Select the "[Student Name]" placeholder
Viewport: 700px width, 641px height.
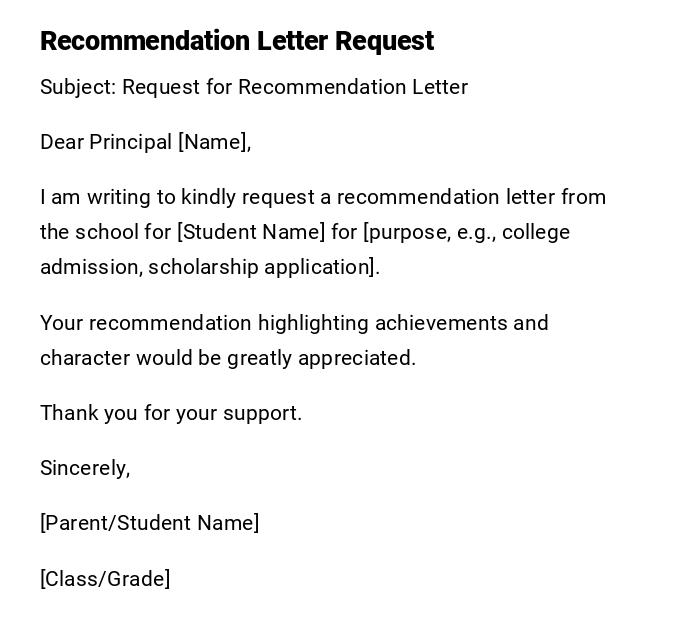251,232
